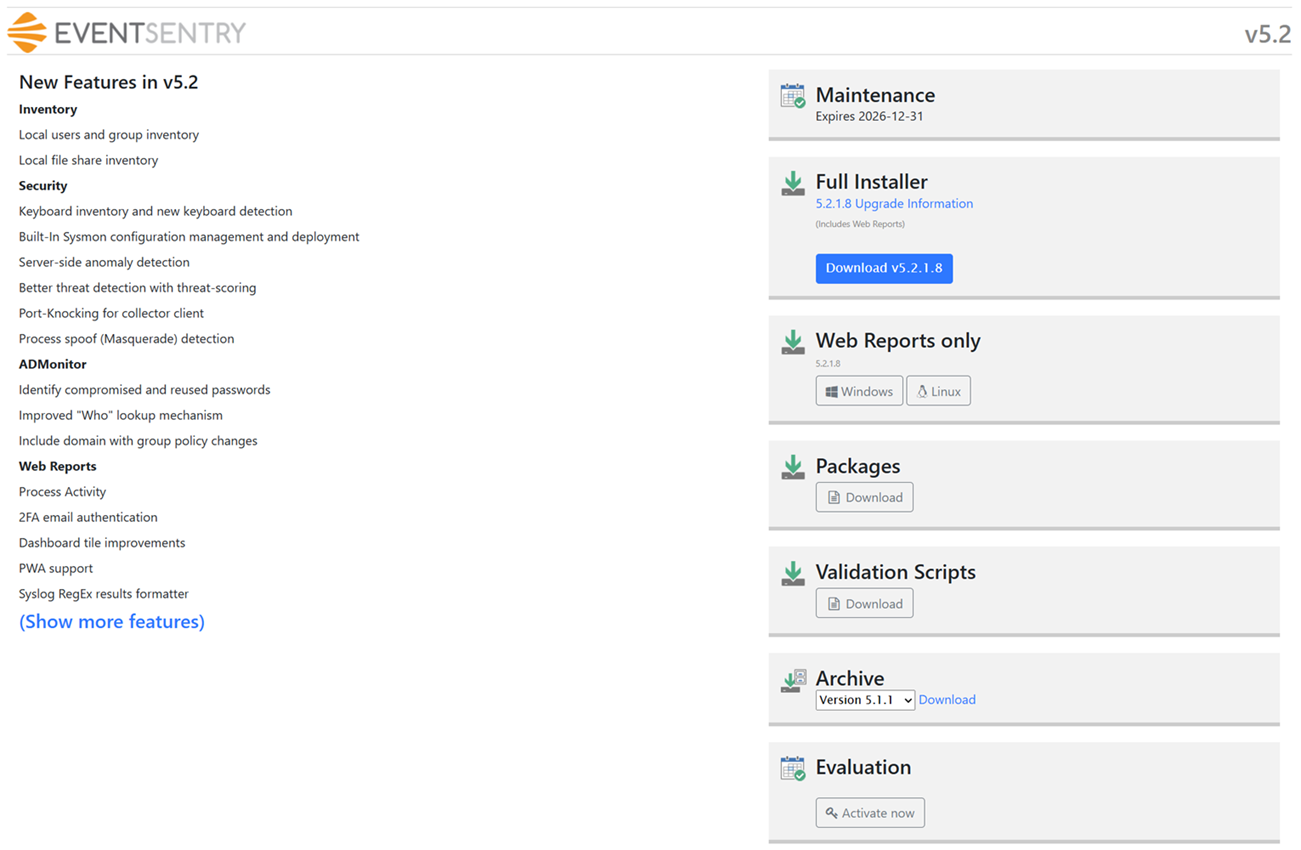This screenshot has width=1301, height=850.
Task: Click the New Features in v5.2 heading
Action: (109, 82)
